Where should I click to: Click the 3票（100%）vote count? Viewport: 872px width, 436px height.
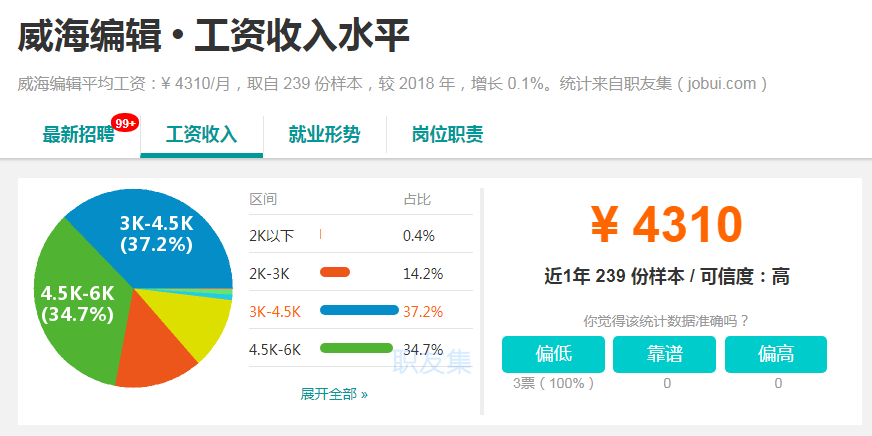[x=553, y=383]
